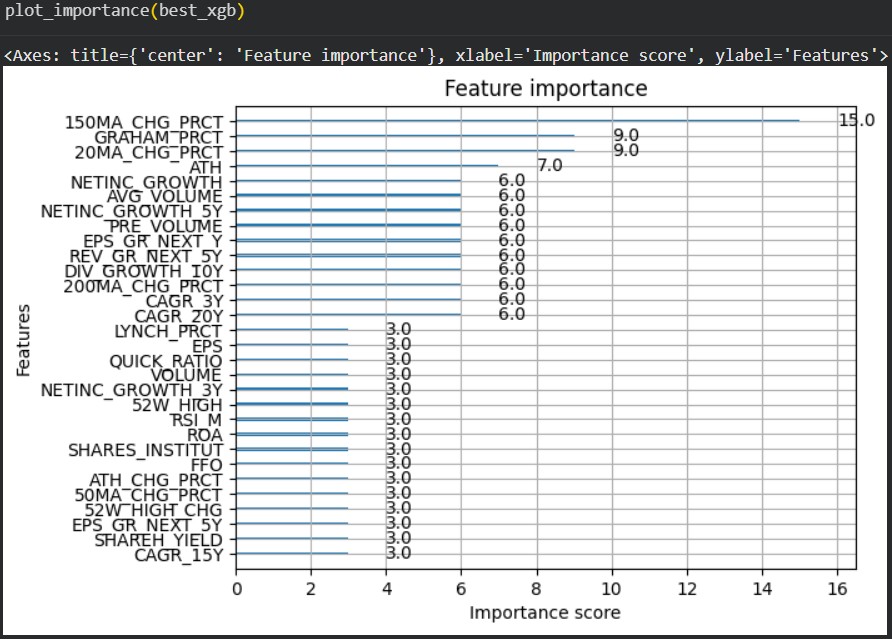Screen dimensions: 892x639
Task: Select the GRAHAM_PRCT feature label
Action: 158,137
